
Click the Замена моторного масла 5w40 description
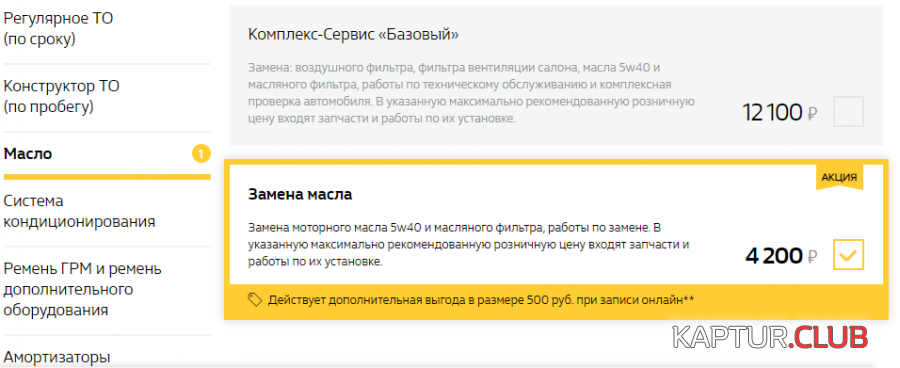point(468,245)
